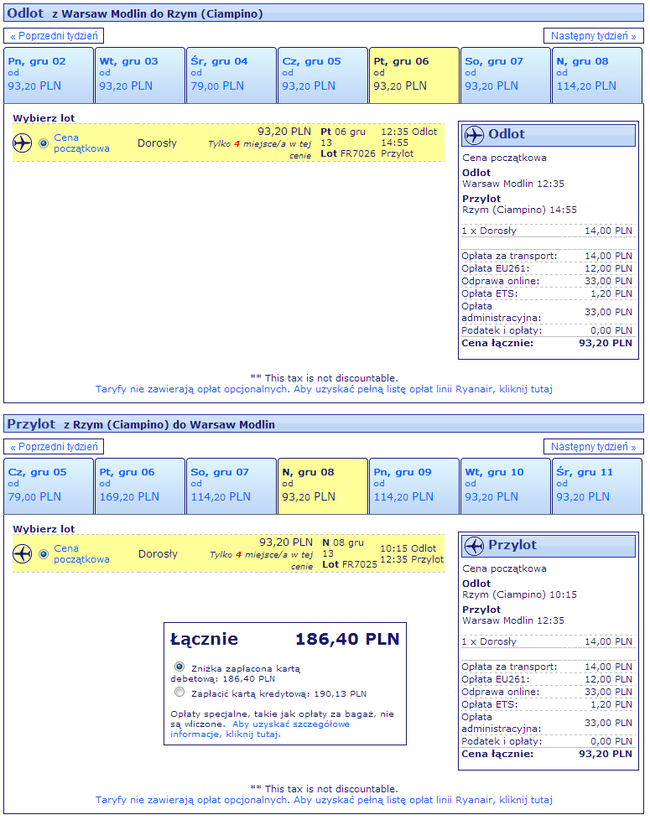Click the airplane icon in Odlot summary header
650x820 pixels.
coord(474,135)
